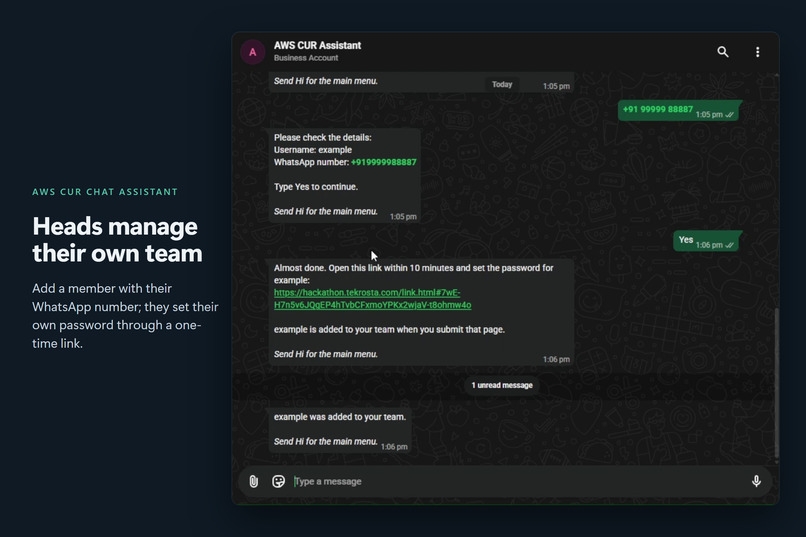Image resolution: width=806 pixels, height=537 pixels.
Task: Click the 1 unread message marker
Action: pos(502,385)
